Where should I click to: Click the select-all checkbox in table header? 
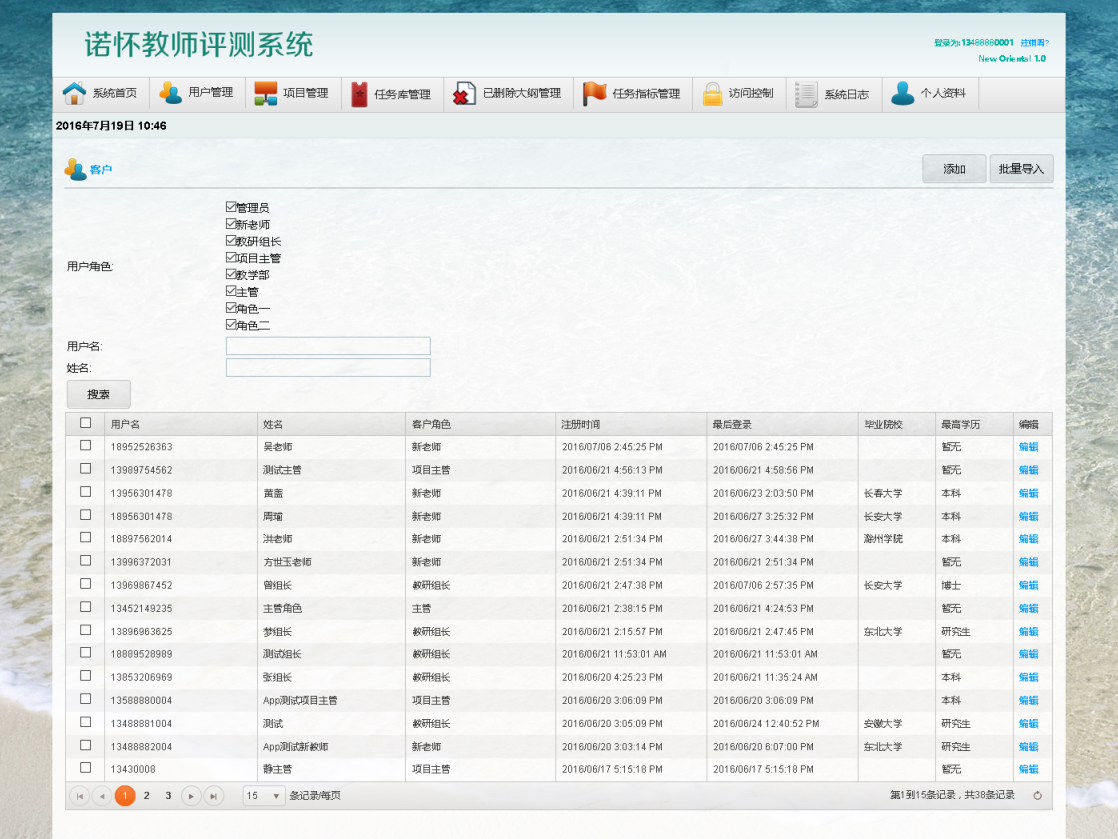point(85,422)
